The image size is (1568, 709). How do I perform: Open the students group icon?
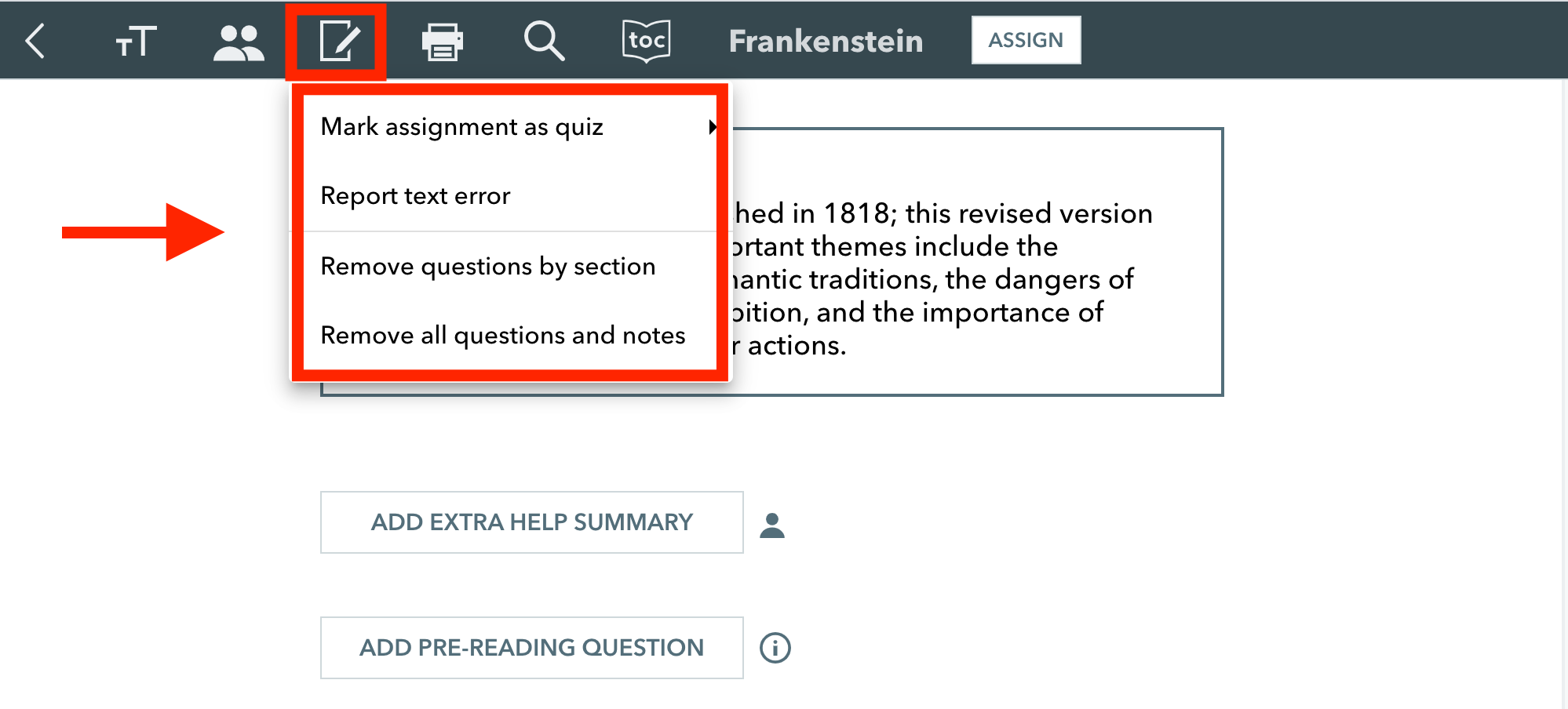click(x=239, y=42)
